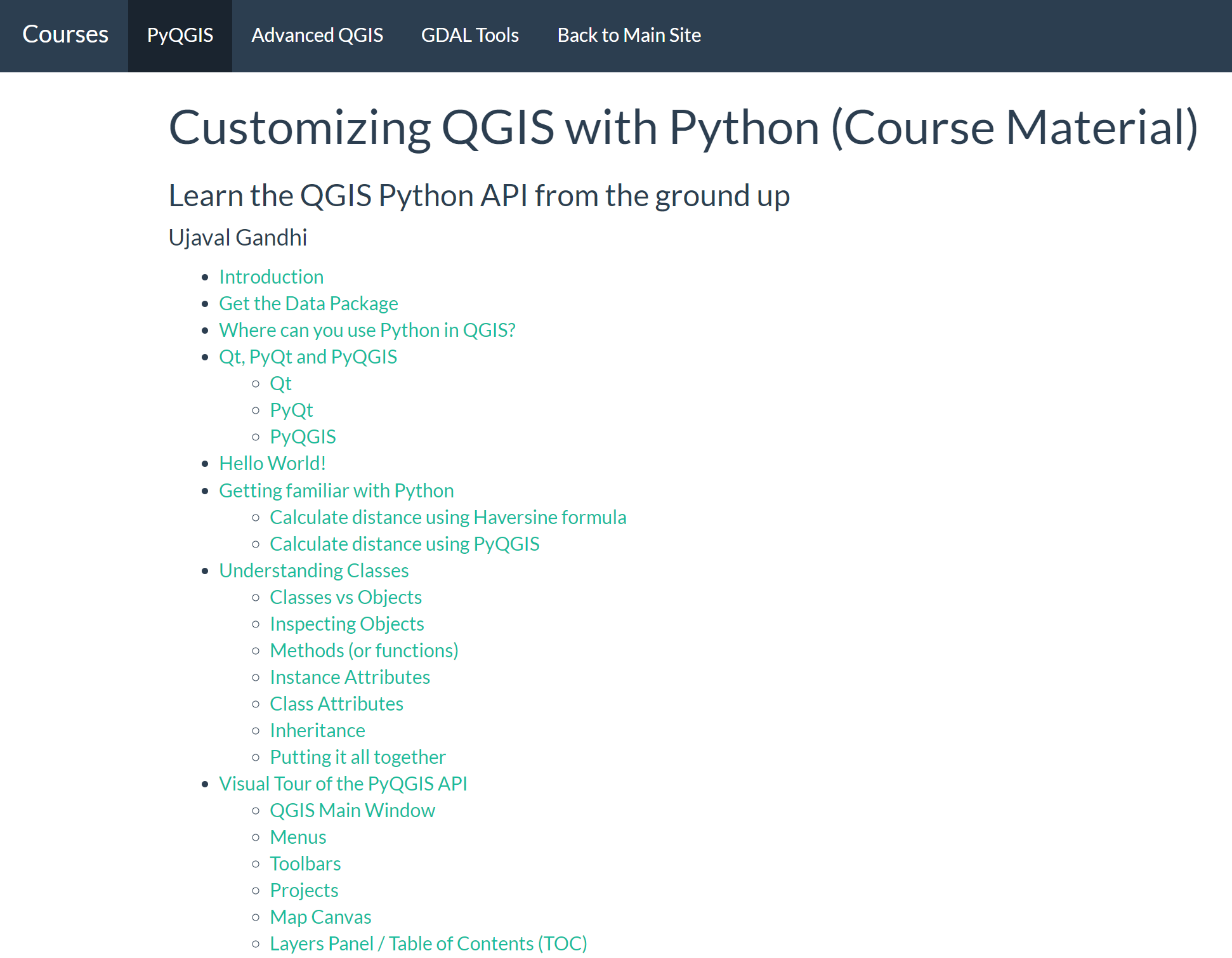
Task: Open the Courses brand link
Action: tap(65, 35)
